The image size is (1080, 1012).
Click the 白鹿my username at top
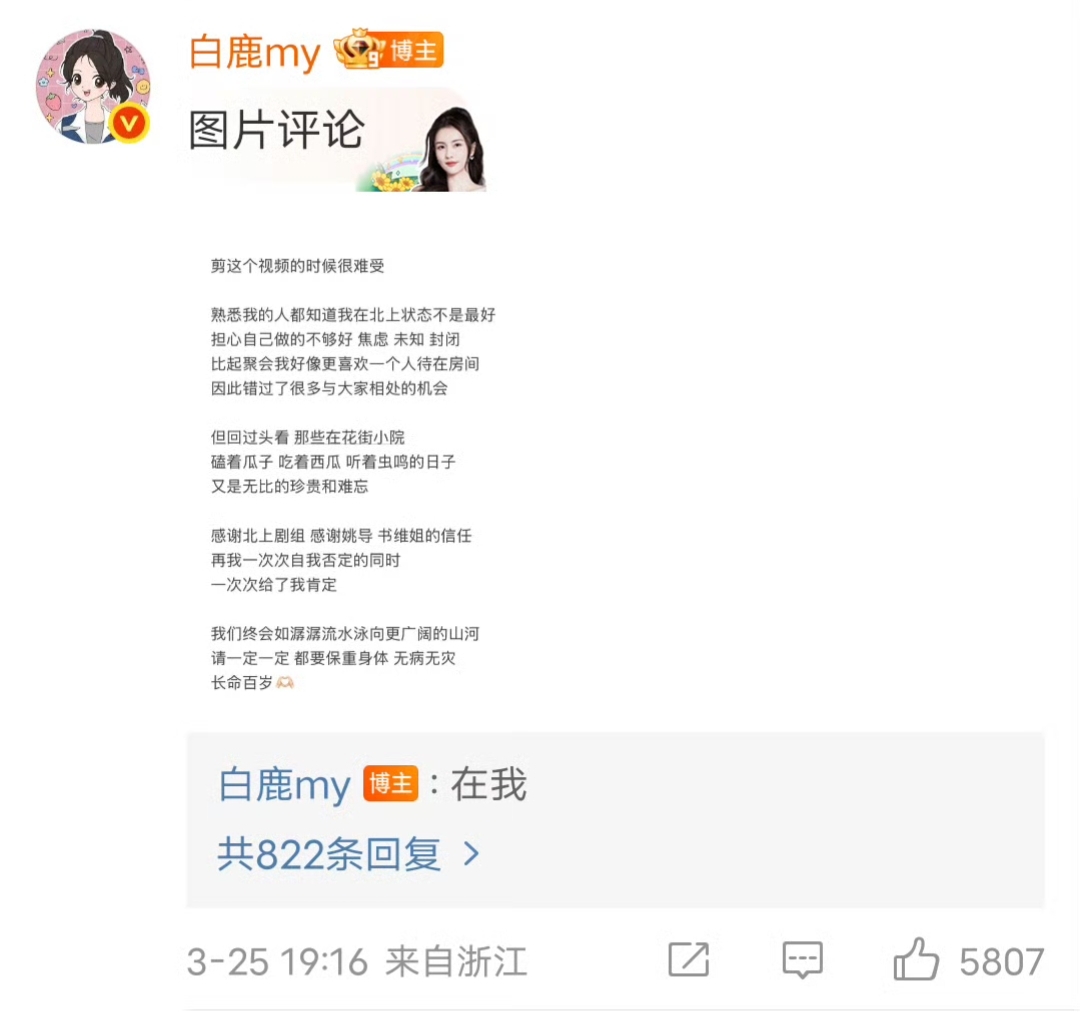coord(254,52)
